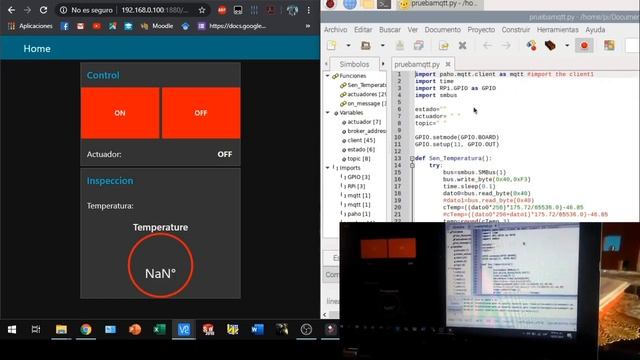
Task: Open Word from the taskbar
Action: point(257,329)
